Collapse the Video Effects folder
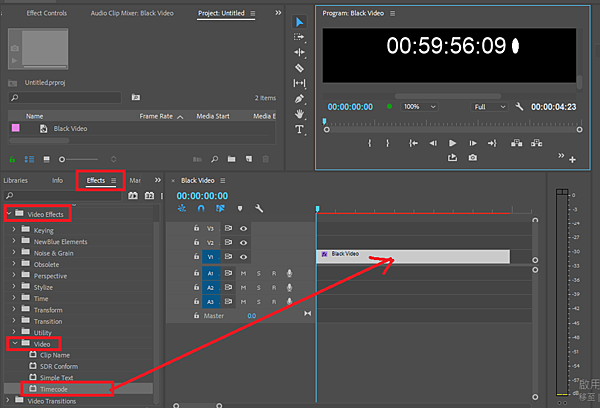Viewport: 600px width, 408px height. [x=8, y=213]
